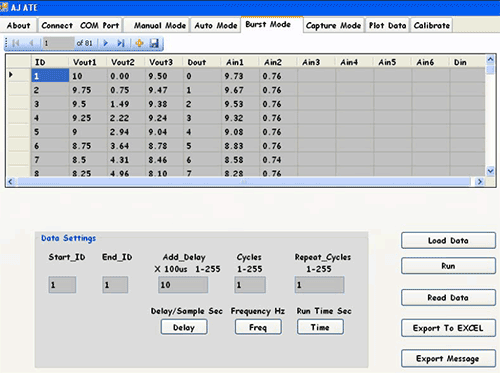
Task: Select Vout2 cell showing 1.49
Action: coord(126,104)
